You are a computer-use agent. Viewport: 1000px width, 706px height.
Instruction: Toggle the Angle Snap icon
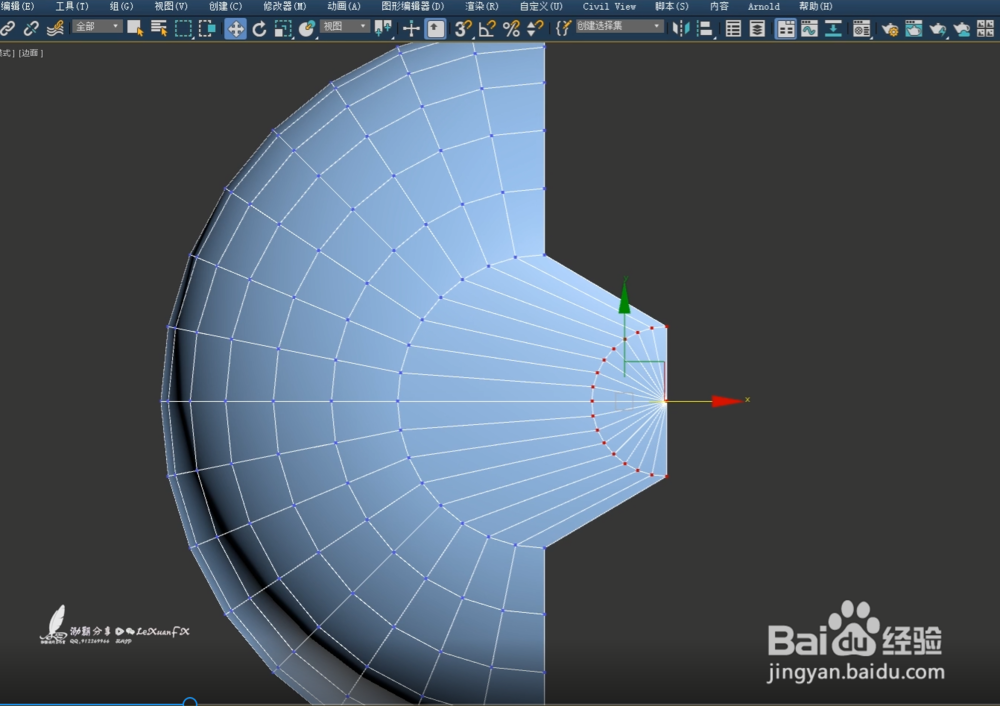click(x=487, y=28)
